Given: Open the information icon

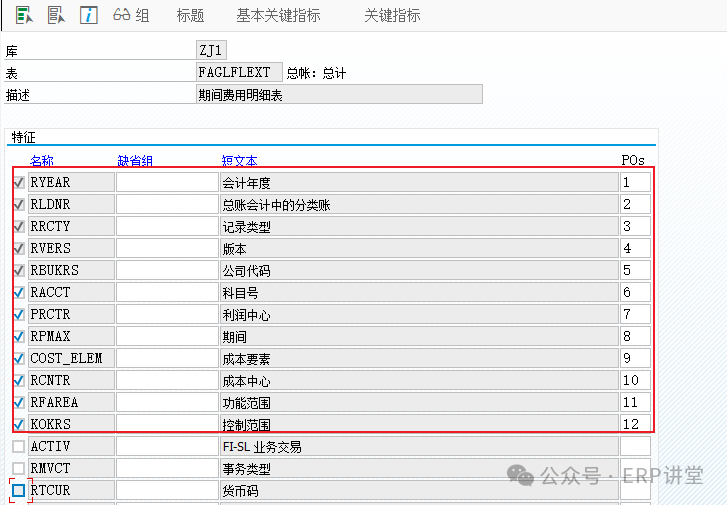Looking at the screenshot, I should [89, 15].
